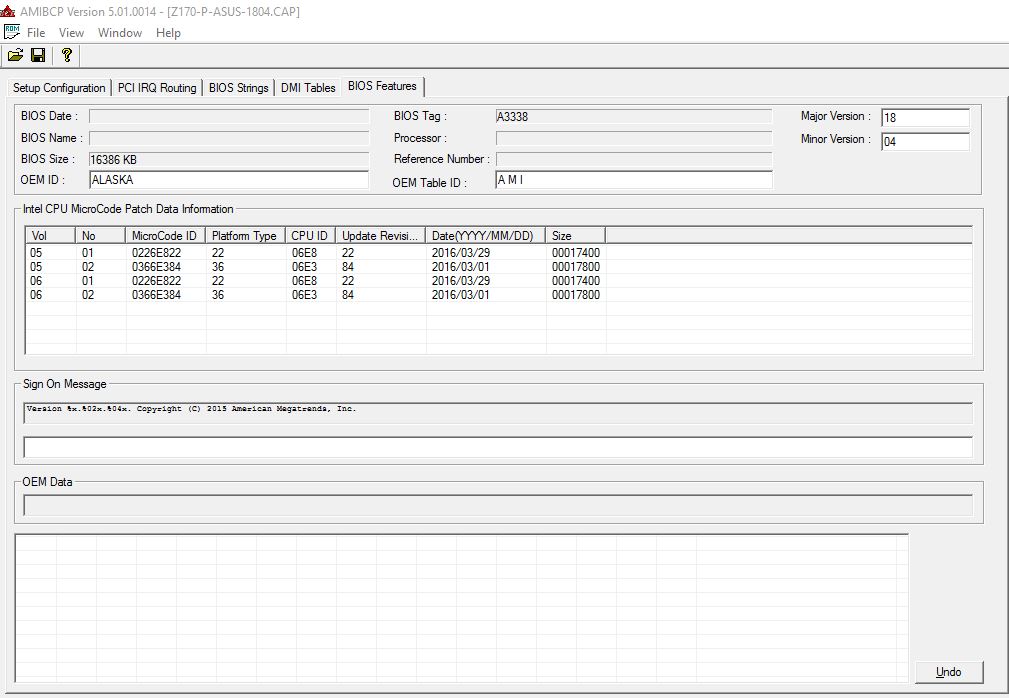1009x698 pixels.
Task: Click the Date(YYYY/MM/DD) column header
Action: point(485,235)
